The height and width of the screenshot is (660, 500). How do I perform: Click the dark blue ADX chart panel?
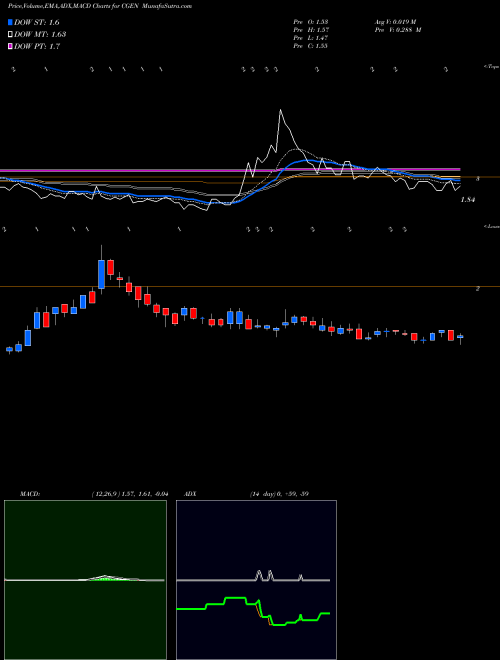pos(256,580)
